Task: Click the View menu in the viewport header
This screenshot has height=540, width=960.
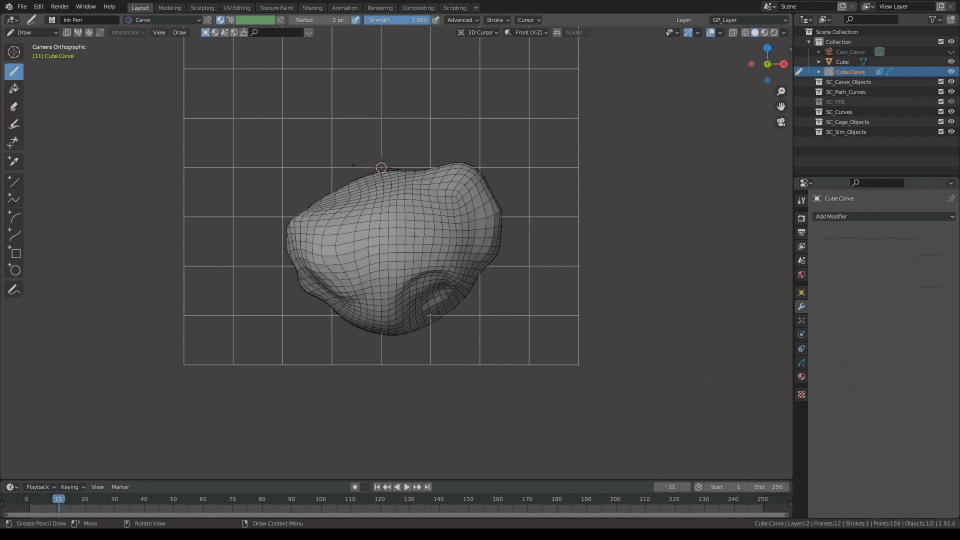Action: [159, 32]
